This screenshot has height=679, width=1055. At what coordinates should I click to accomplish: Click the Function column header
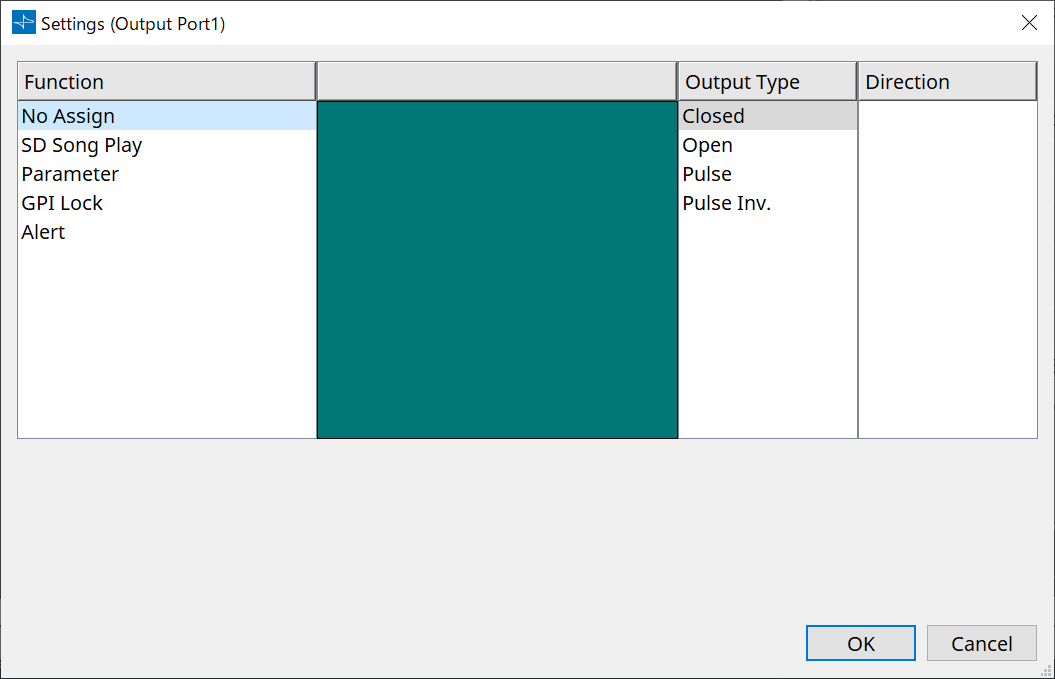point(165,81)
